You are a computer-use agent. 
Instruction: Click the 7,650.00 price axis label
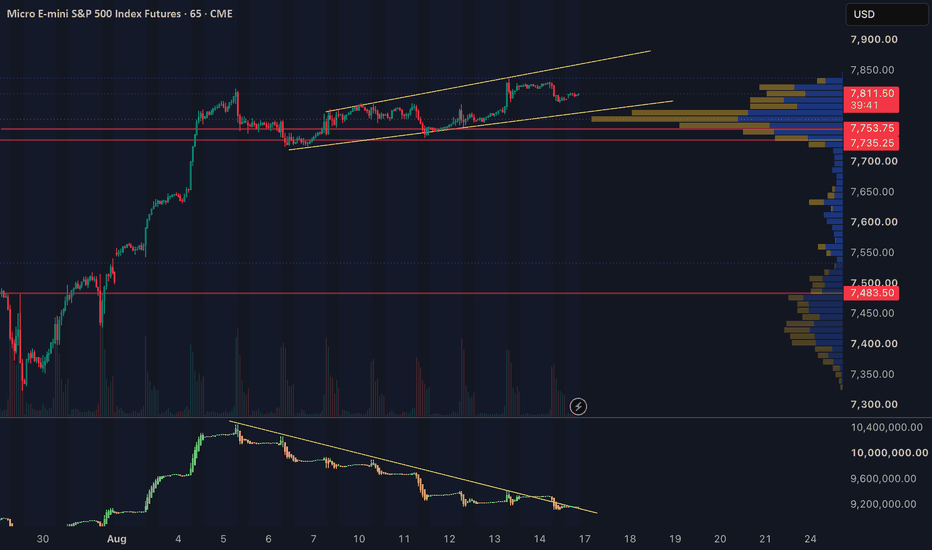[x=872, y=192]
